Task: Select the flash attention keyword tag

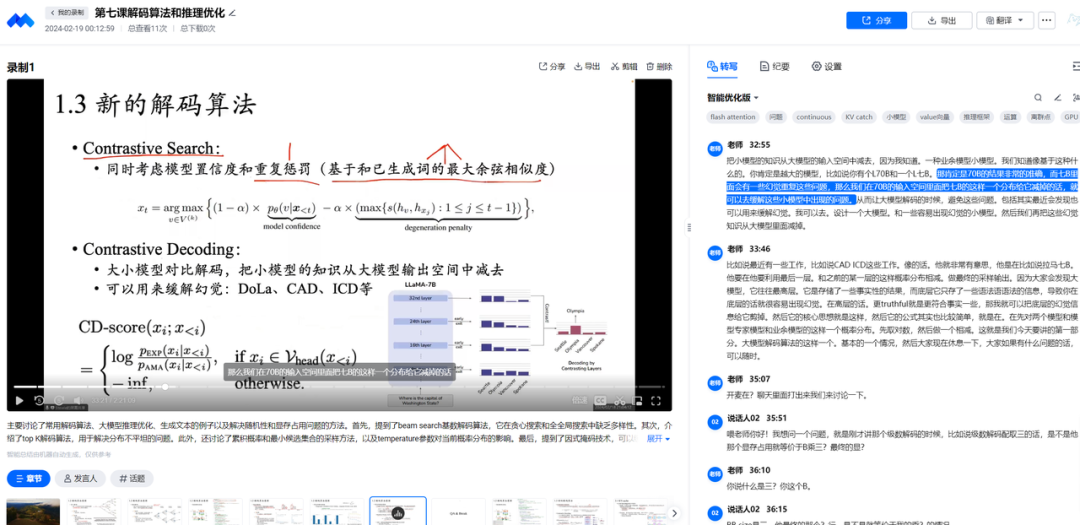Action: click(x=733, y=117)
